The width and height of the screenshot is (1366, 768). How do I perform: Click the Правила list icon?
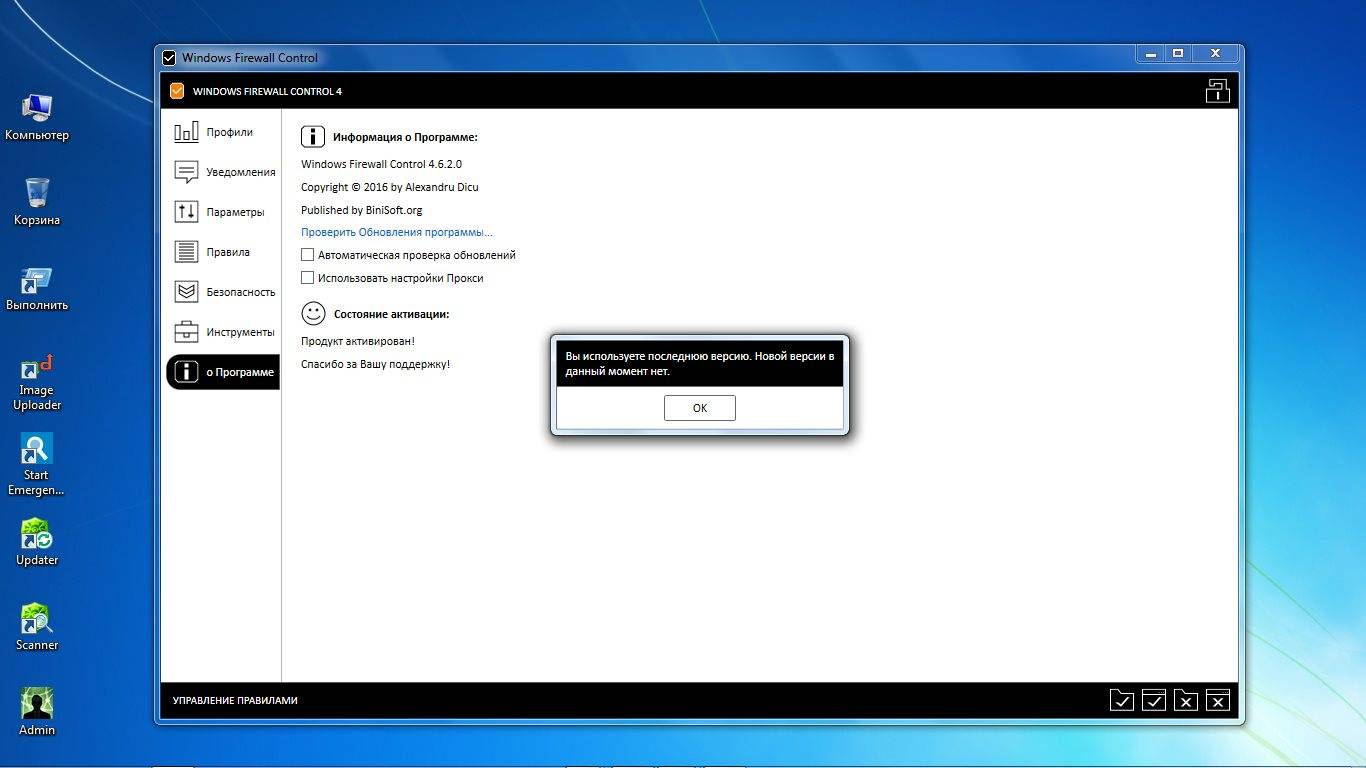tap(186, 252)
